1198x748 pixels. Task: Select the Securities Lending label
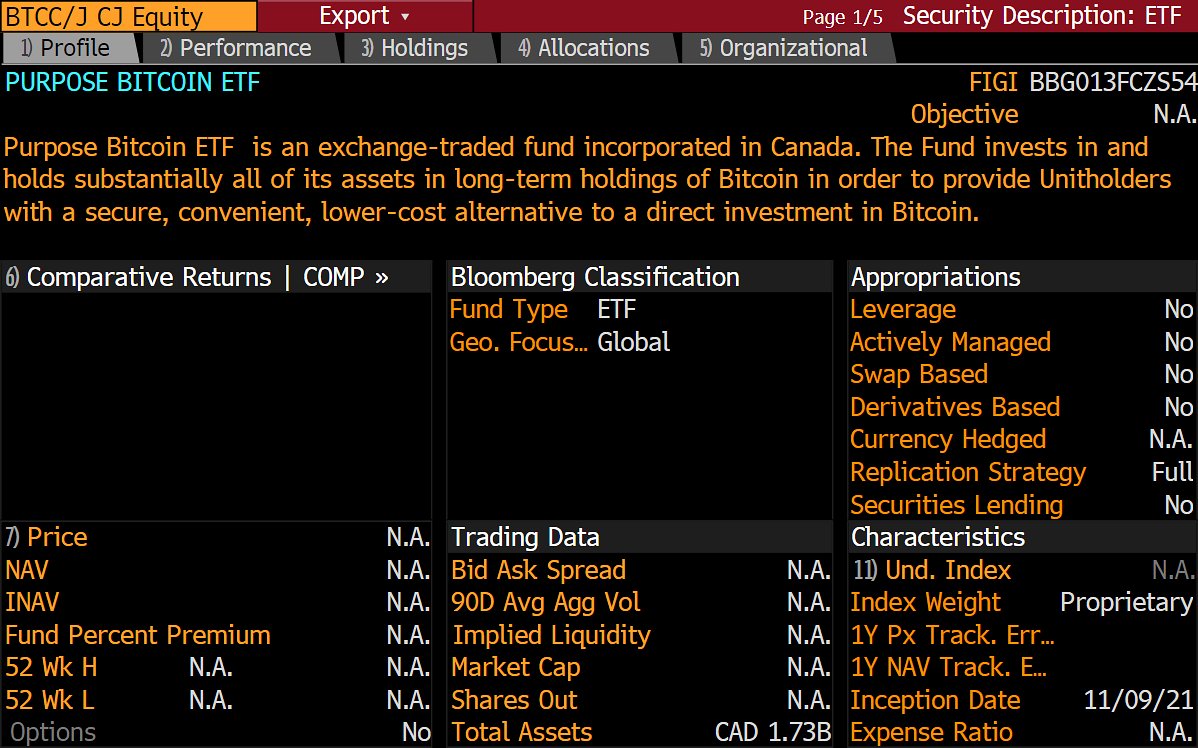point(957,505)
